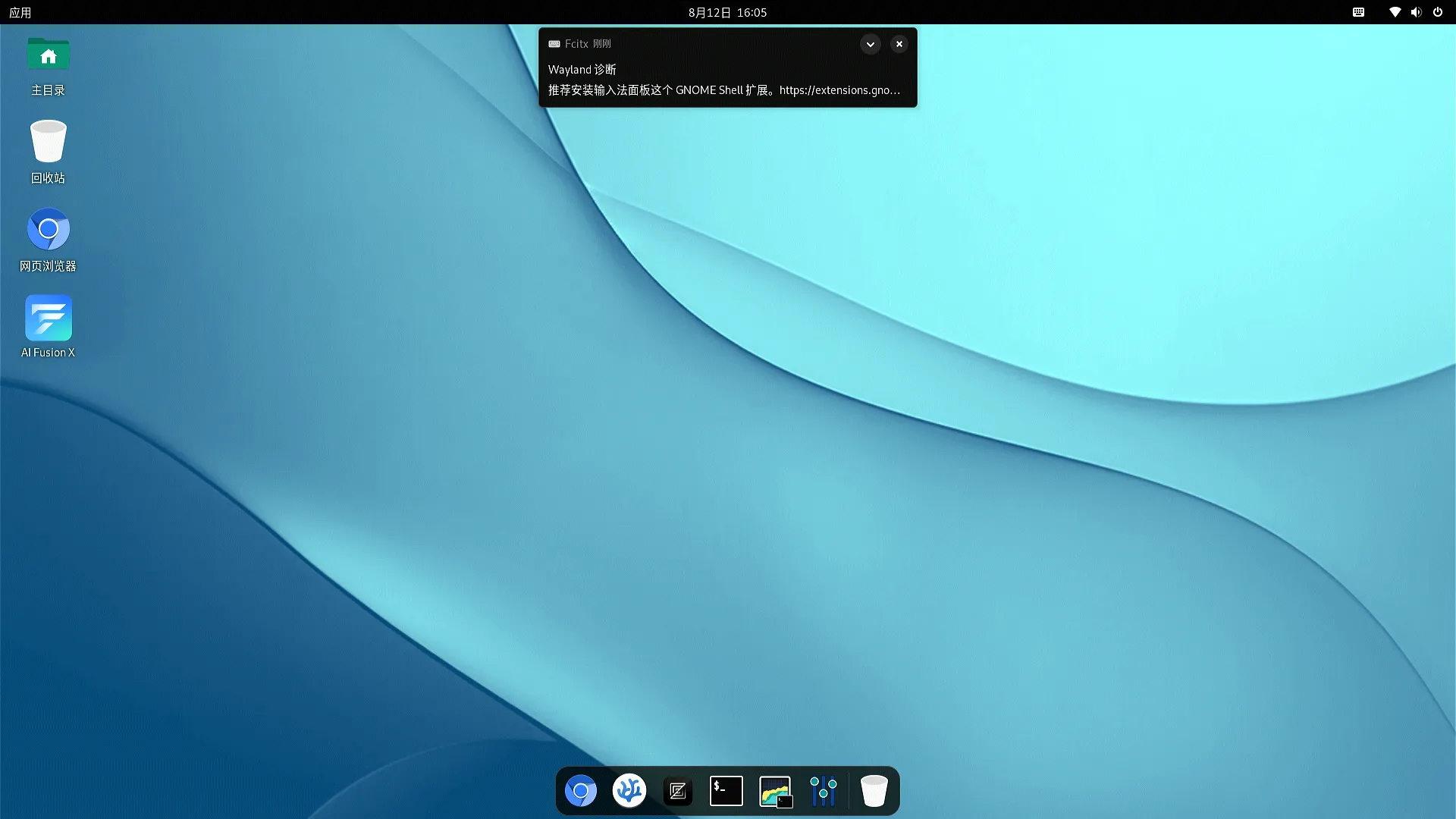Expand the Fcitx notification with the chevron
The width and height of the screenshot is (1456, 819).
(x=871, y=44)
